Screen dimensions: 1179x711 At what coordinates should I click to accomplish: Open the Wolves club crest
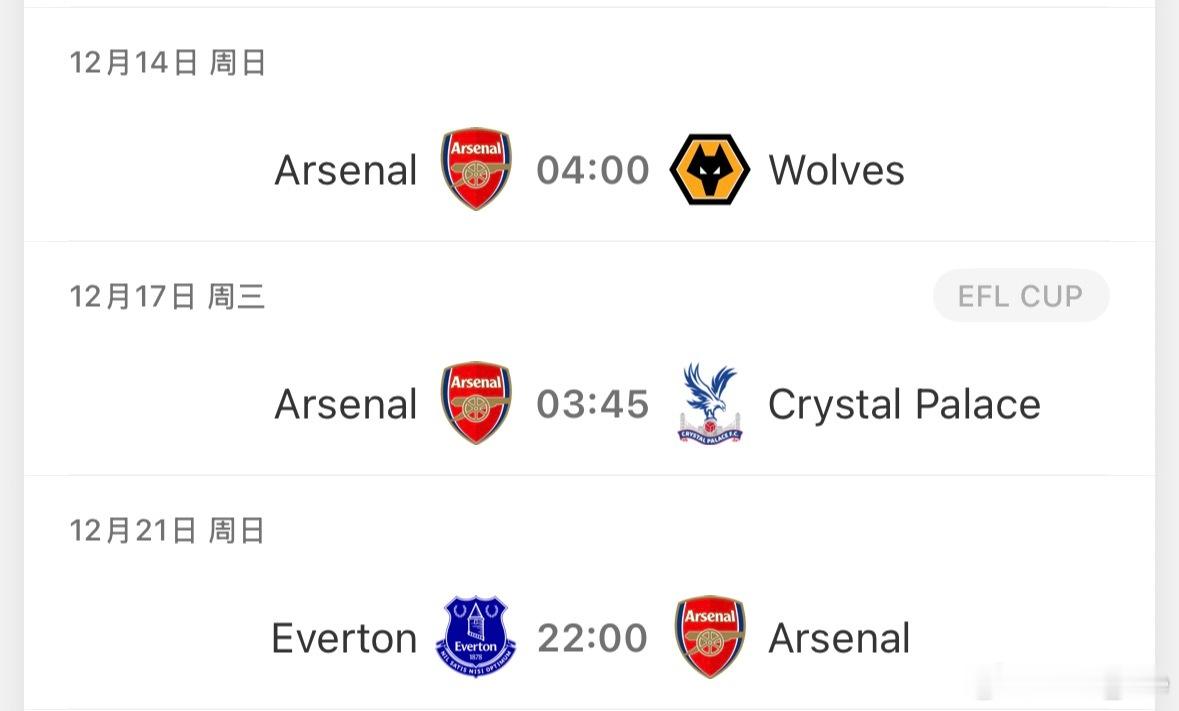click(709, 169)
